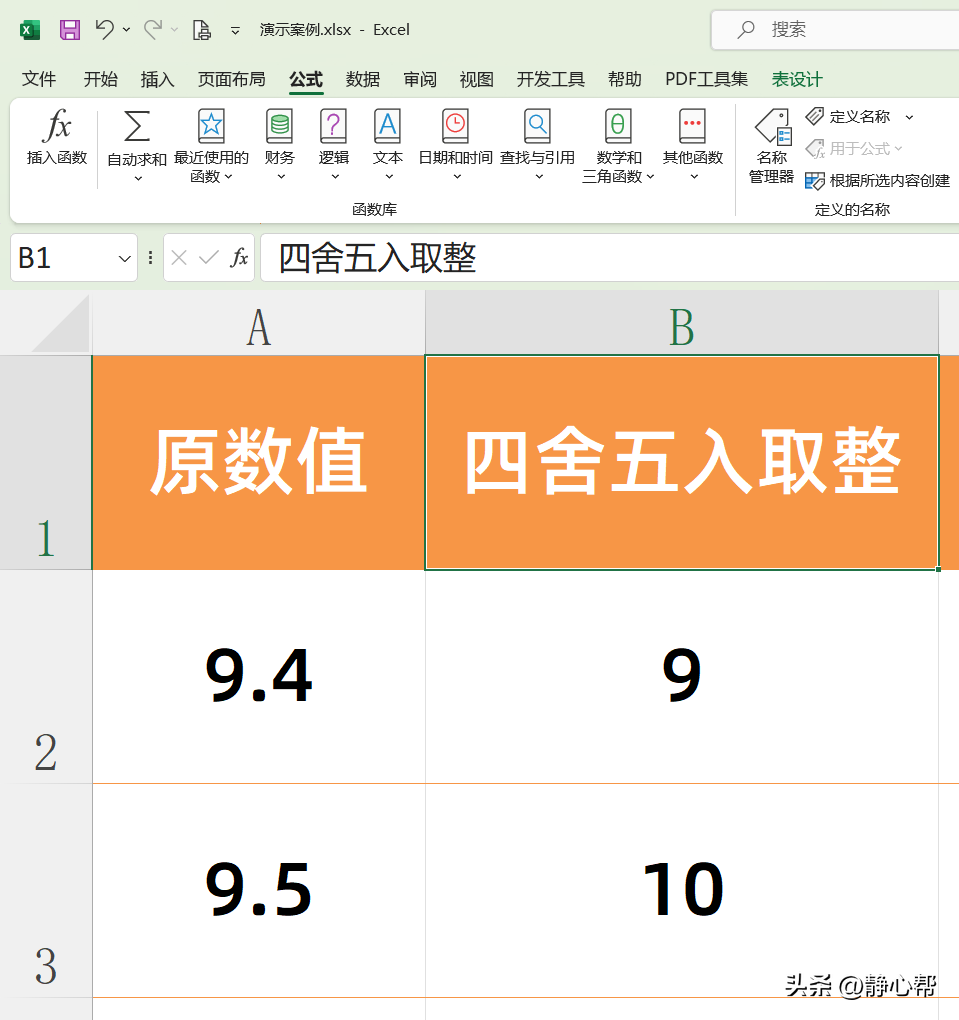Click 根据所选内容创建
Screen dimensions: 959x1020
click(x=878, y=180)
